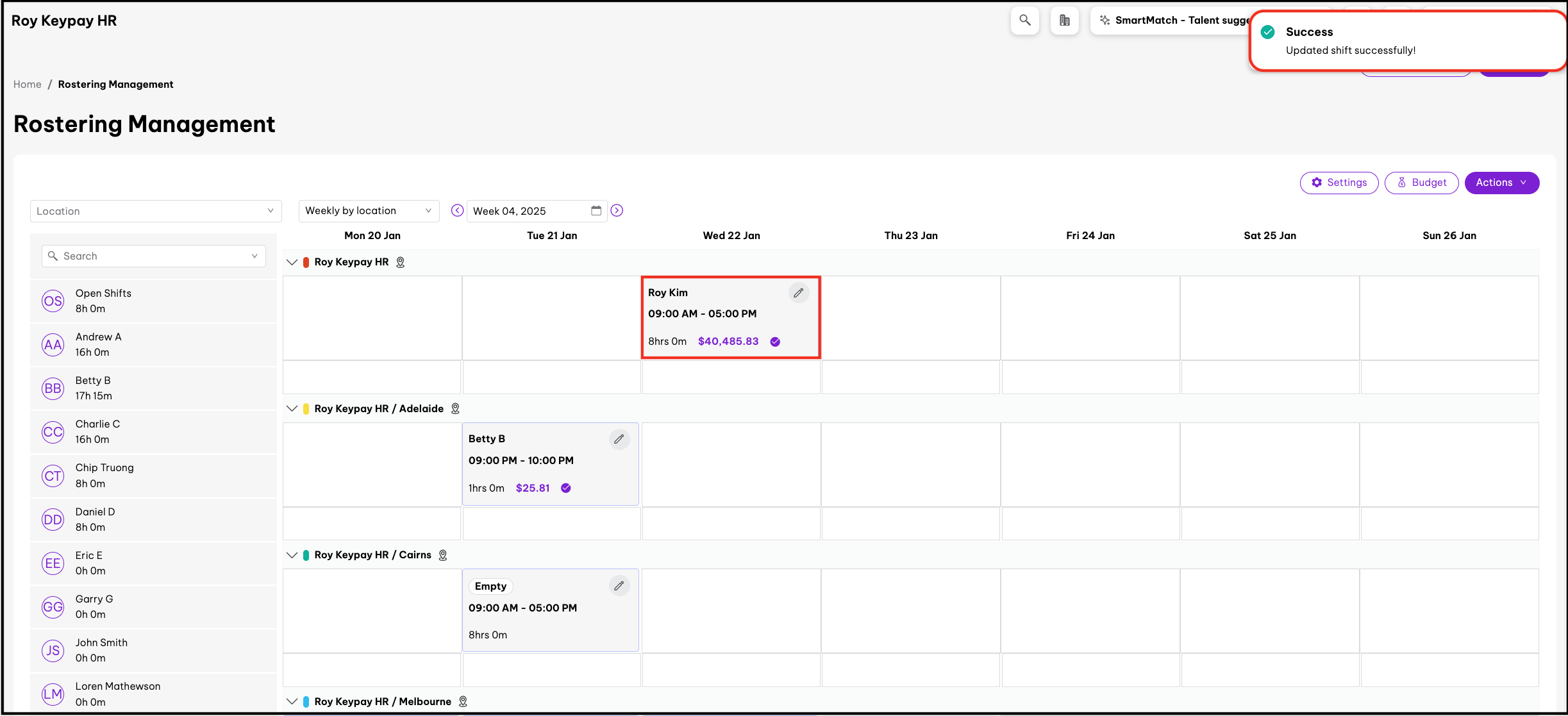Viewport: 1568px width, 716px height.
Task: Open the Budget button
Action: click(x=1421, y=183)
